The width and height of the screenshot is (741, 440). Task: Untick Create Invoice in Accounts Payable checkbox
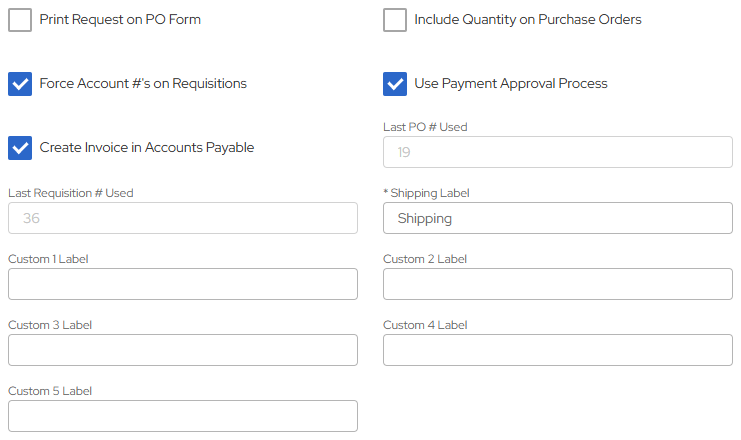pyautogui.click(x=20, y=148)
